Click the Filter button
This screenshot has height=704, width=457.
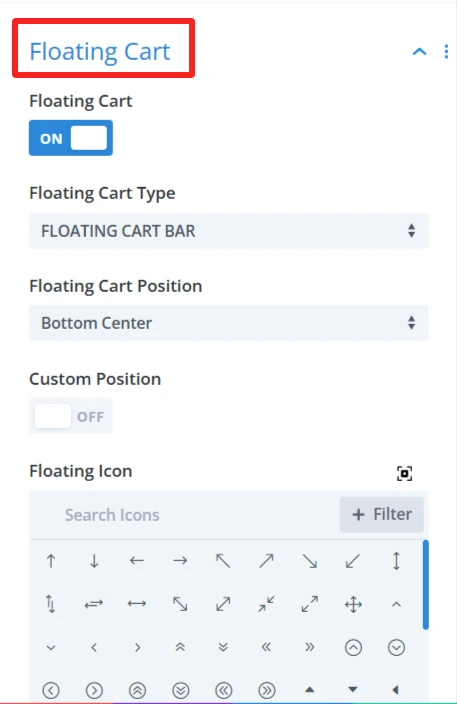382,515
